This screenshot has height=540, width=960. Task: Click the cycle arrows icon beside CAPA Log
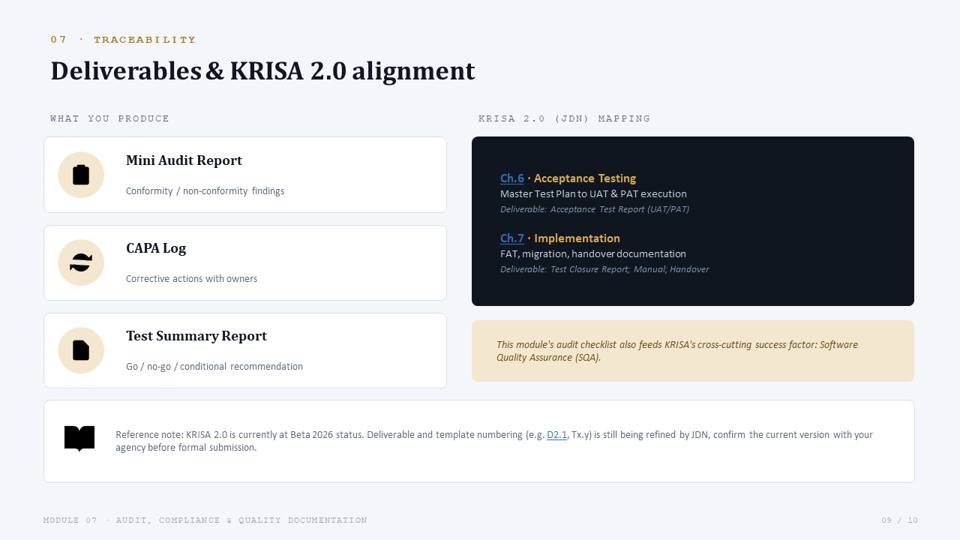tap(81, 263)
